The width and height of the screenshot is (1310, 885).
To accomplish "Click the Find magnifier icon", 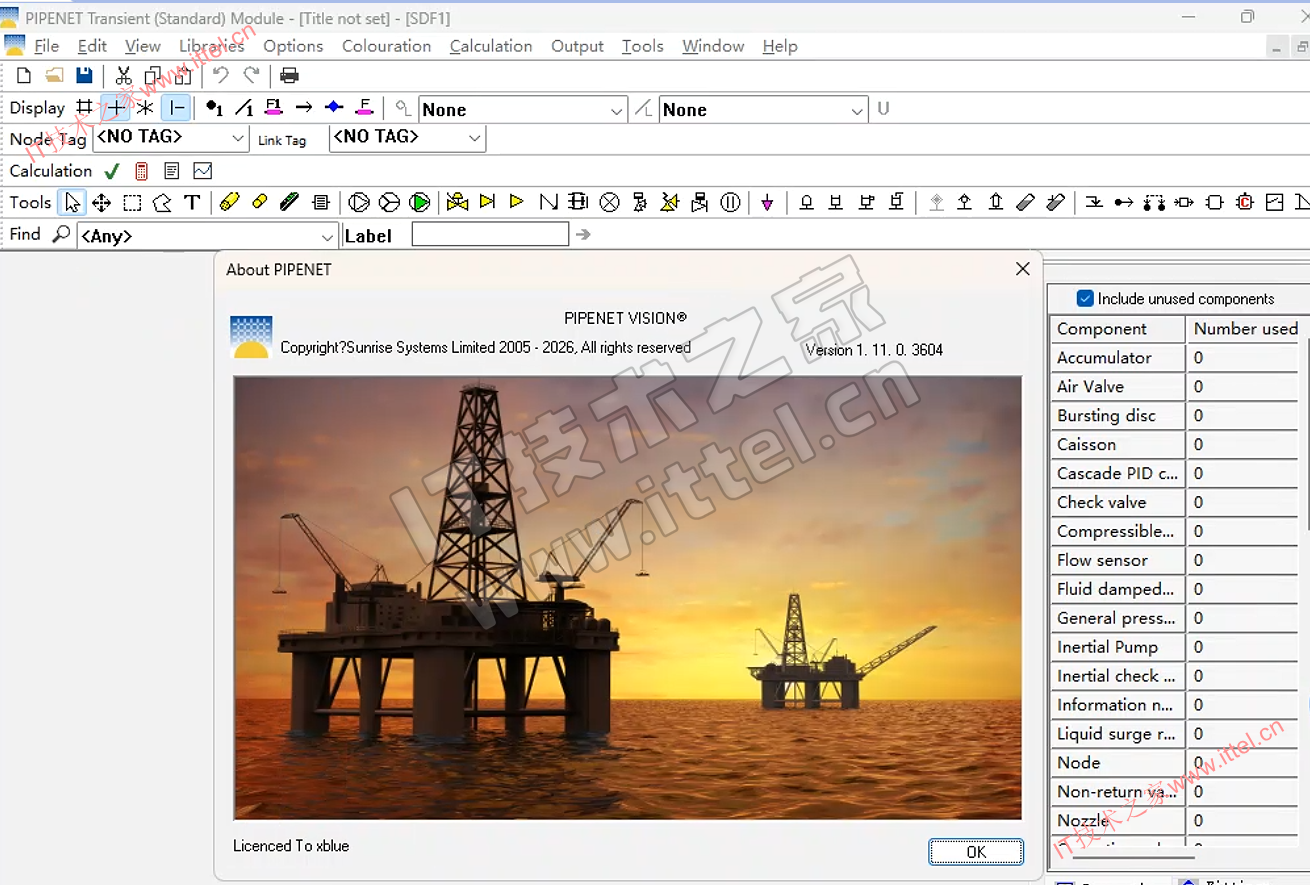I will [x=62, y=235].
